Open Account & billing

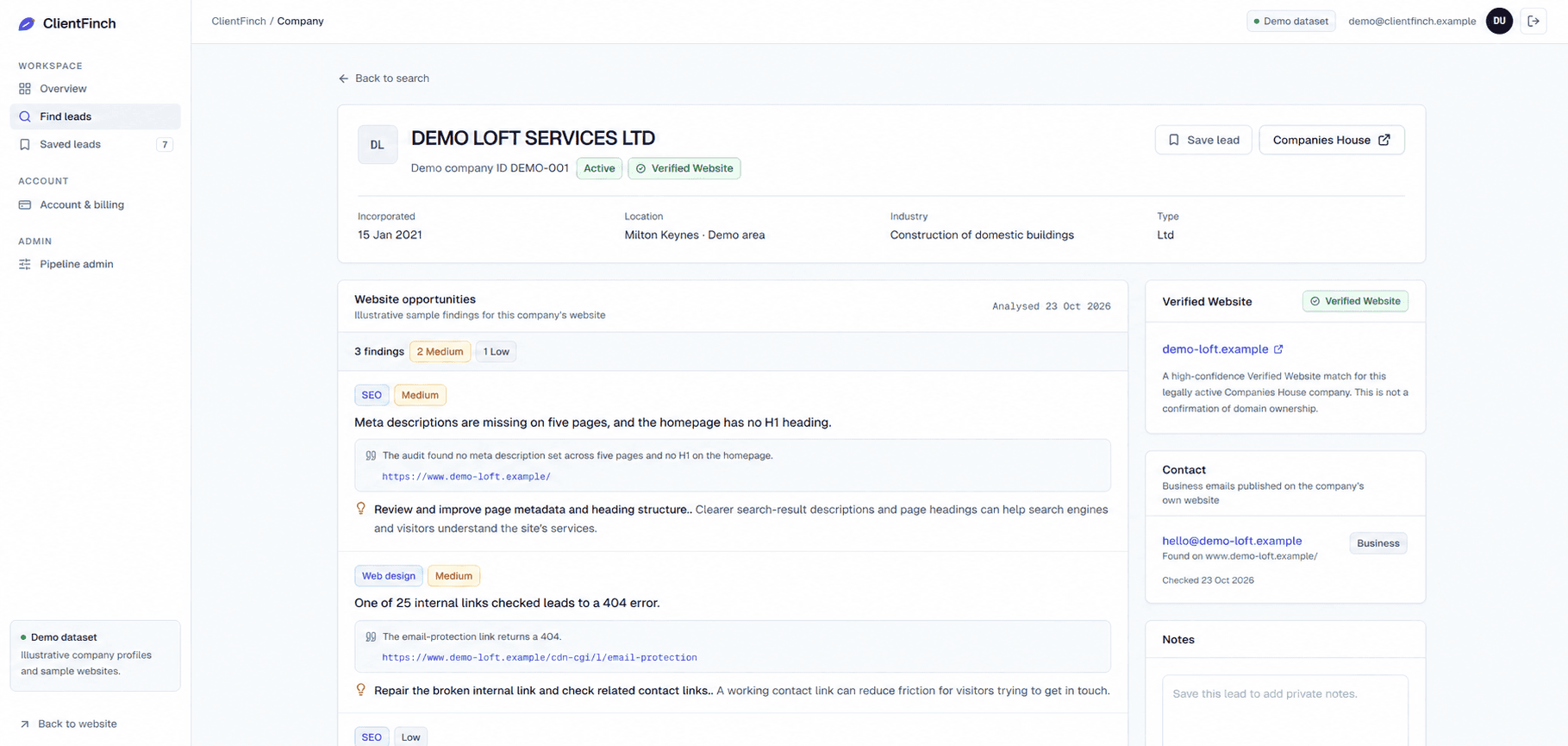tap(95, 204)
